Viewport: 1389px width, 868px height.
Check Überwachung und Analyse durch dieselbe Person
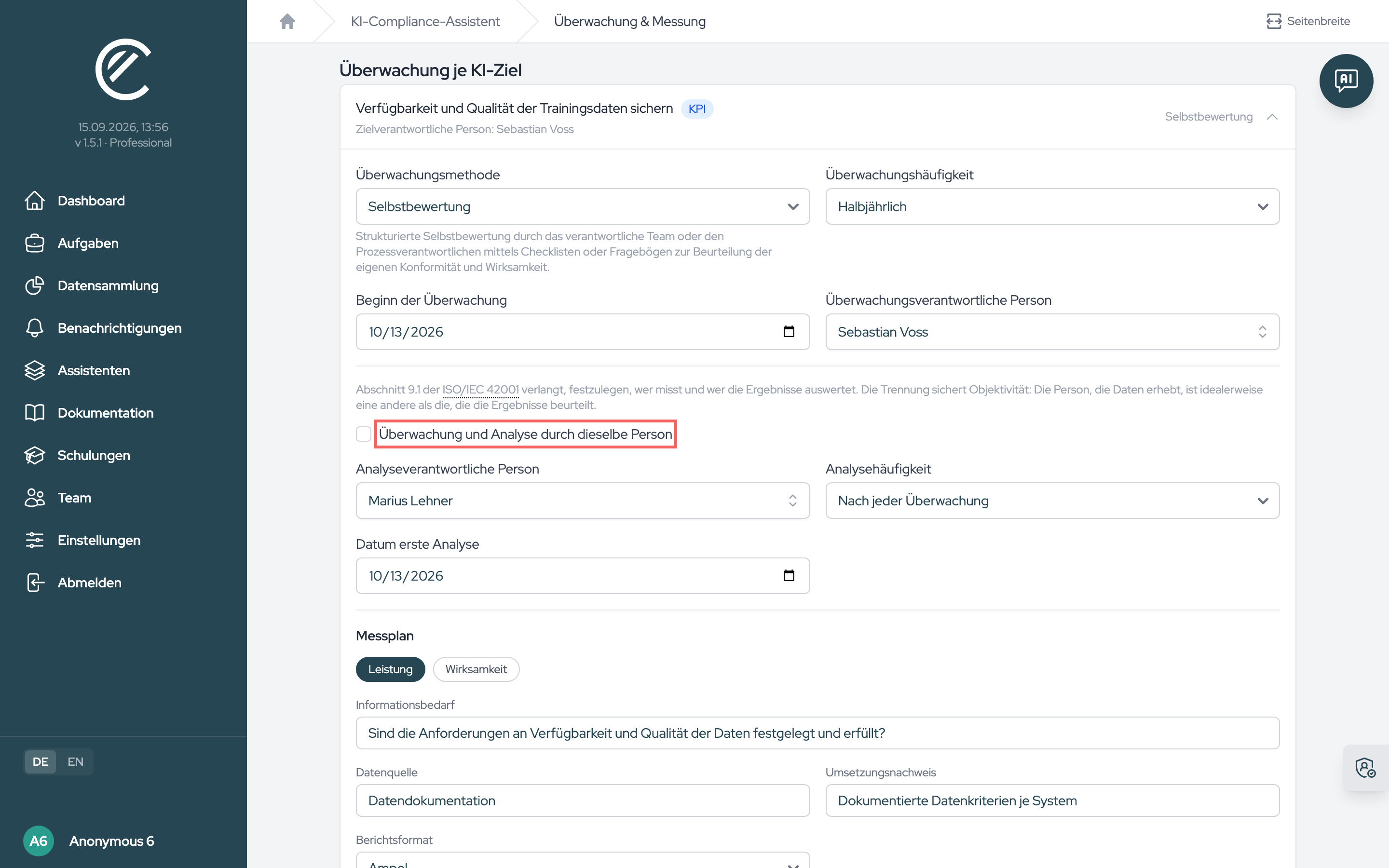click(x=363, y=434)
